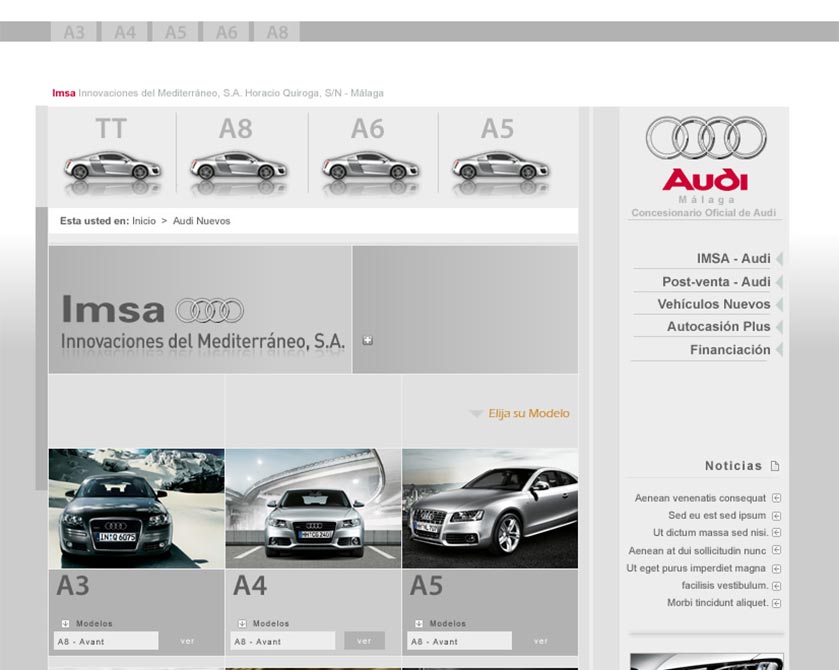The width and height of the screenshot is (839, 670).
Task: Open the A3 car photo
Action: pyautogui.click(x=136, y=508)
